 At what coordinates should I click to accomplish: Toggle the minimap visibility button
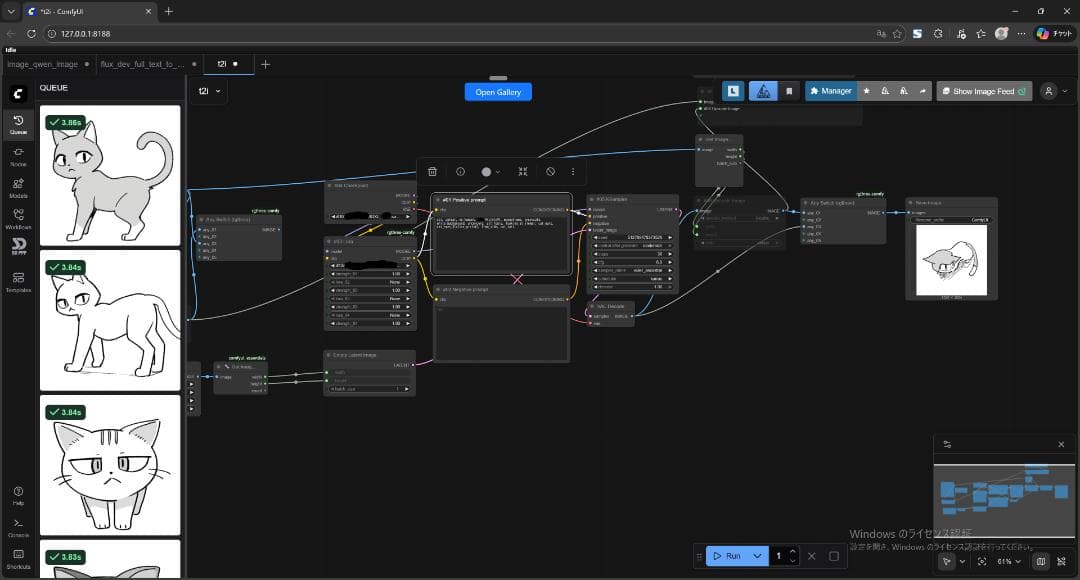(x=1041, y=562)
